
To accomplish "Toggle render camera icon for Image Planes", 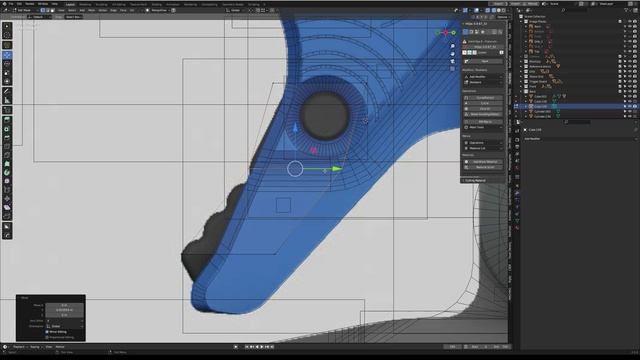I will 635,21.
